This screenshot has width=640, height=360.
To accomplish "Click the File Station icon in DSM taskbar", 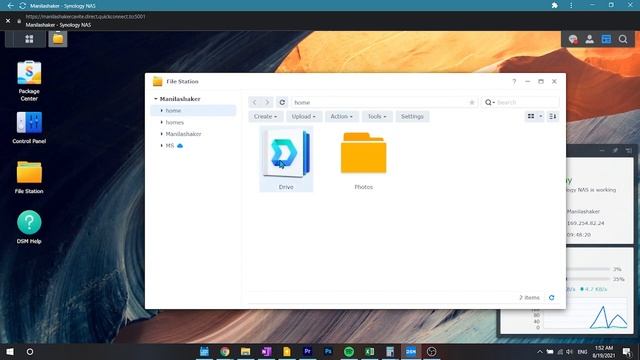I will point(58,39).
